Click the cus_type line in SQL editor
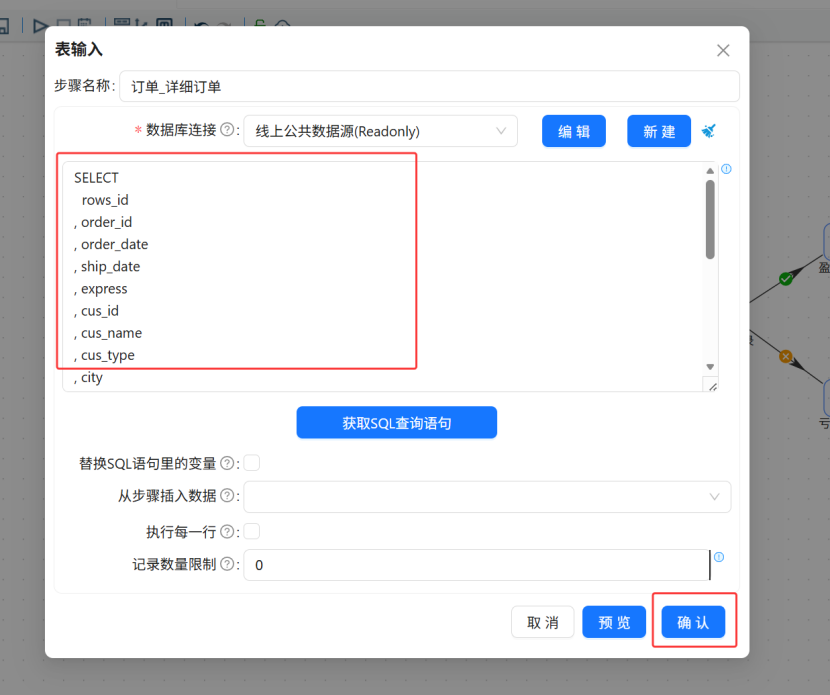The height and width of the screenshot is (695, 830). tap(104, 356)
